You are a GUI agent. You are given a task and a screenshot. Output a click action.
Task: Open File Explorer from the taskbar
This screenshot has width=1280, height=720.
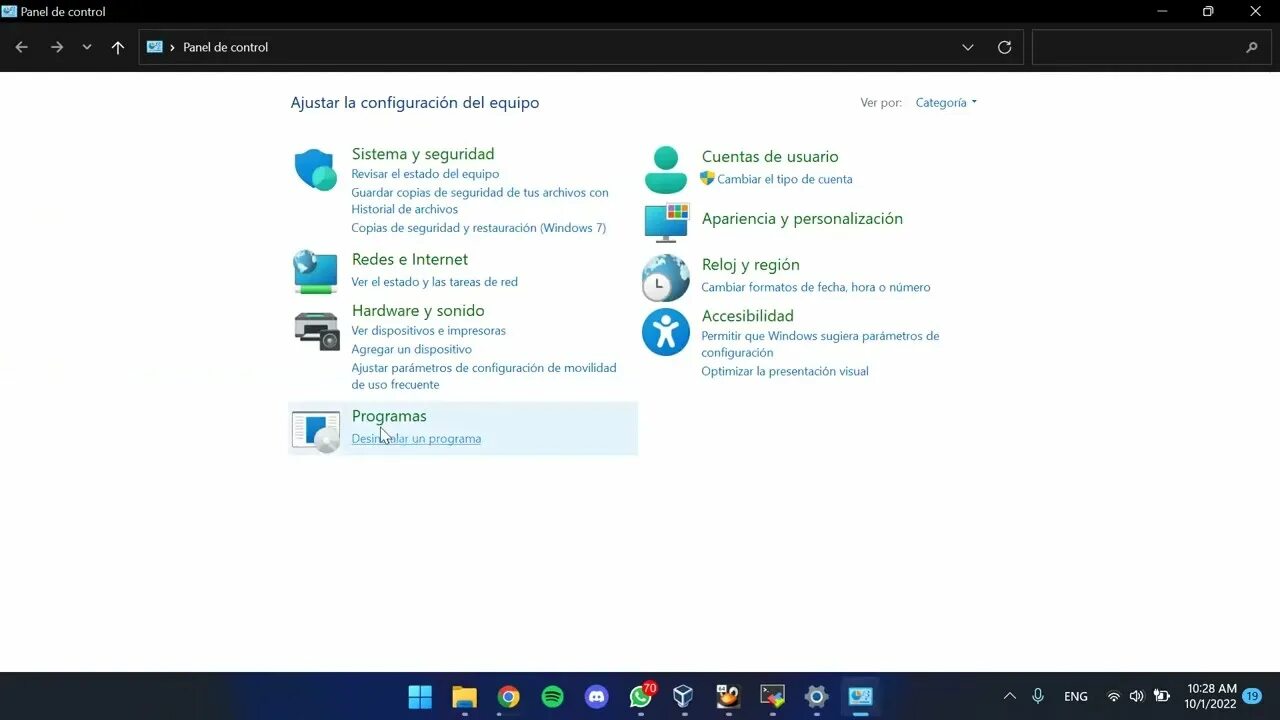(465, 696)
